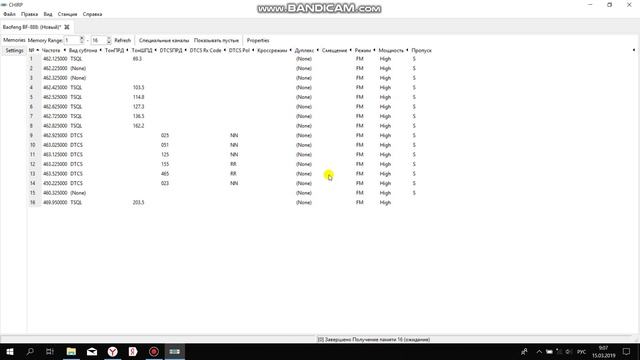Open the Mail app in taskbar
This screenshot has width=640, height=360.
pyautogui.click(x=92, y=351)
